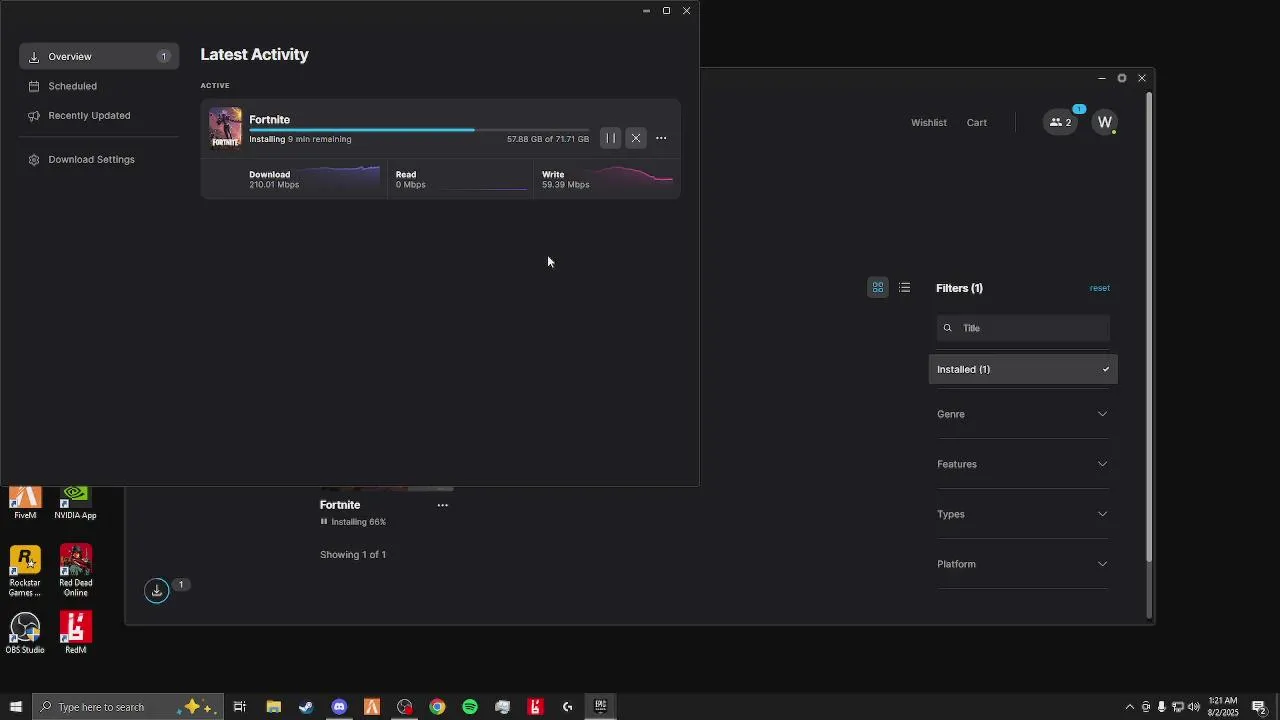Open Discord from the taskbar
The height and width of the screenshot is (720, 1280).
click(x=339, y=707)
